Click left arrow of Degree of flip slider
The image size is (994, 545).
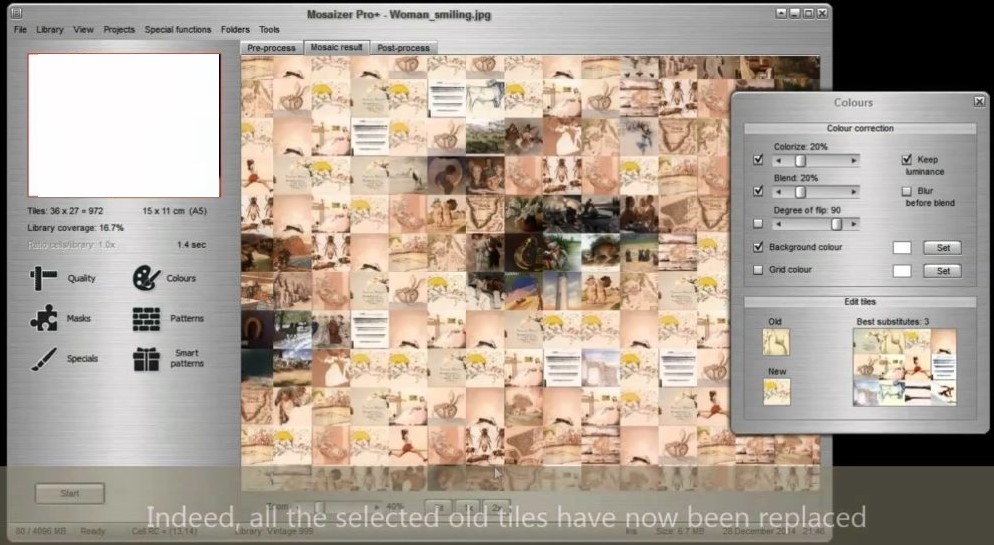[778, 224]
